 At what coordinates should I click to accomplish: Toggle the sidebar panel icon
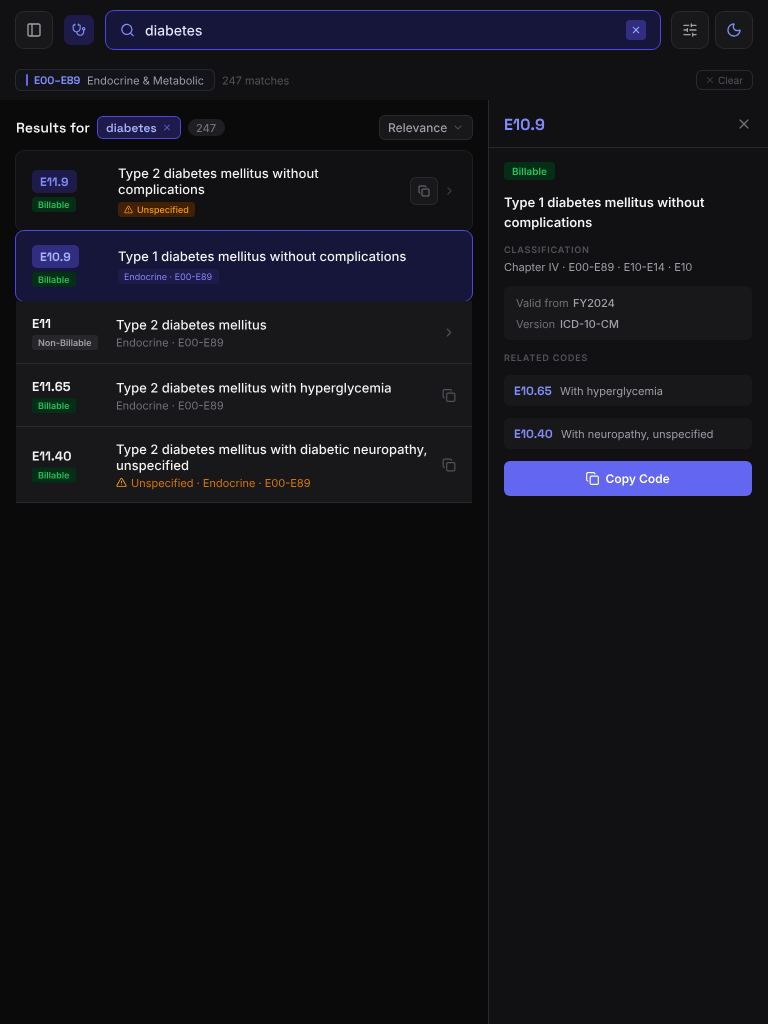coord(34,30)
